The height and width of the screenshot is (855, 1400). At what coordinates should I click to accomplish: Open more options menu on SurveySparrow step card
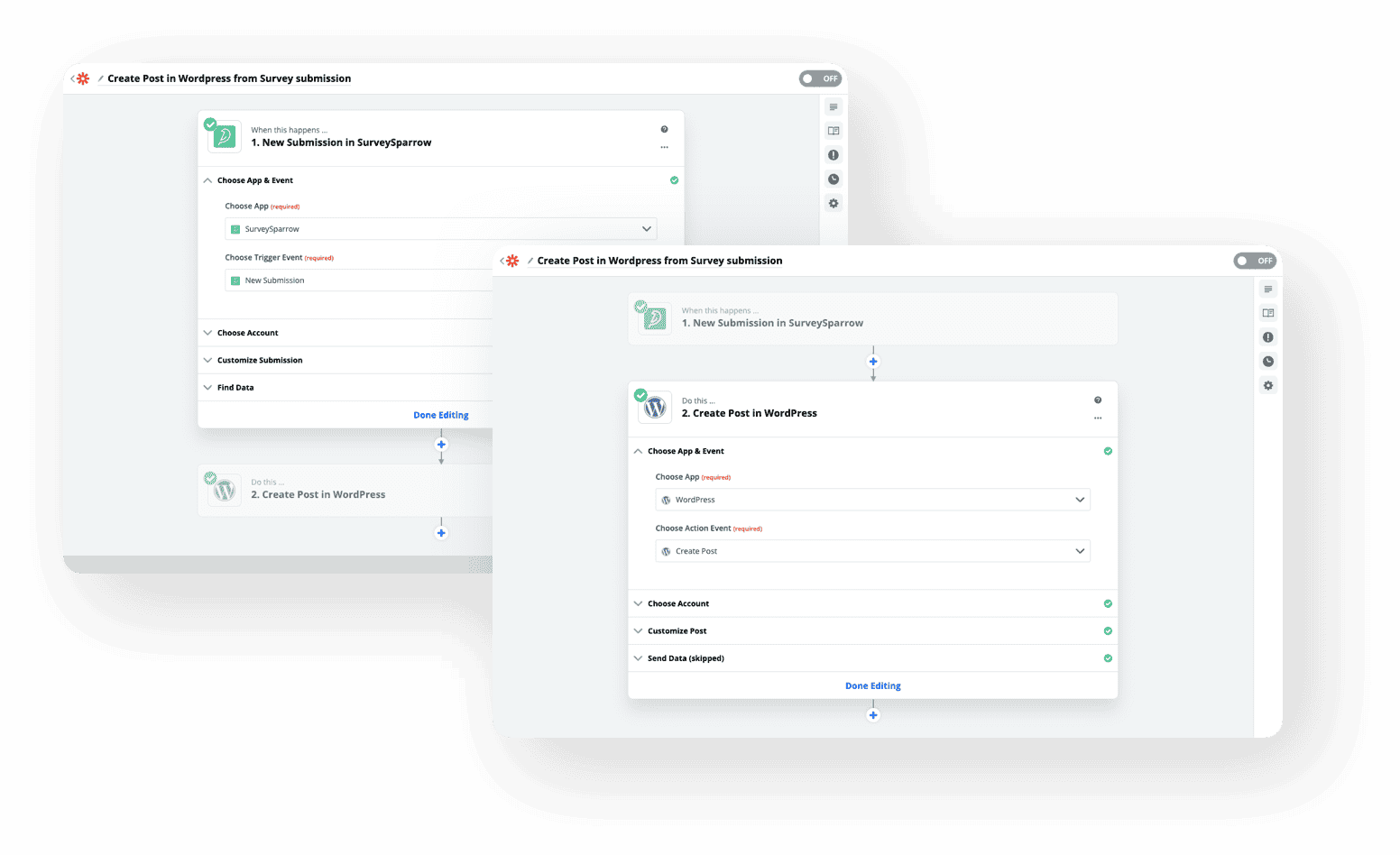click(665, 147)
